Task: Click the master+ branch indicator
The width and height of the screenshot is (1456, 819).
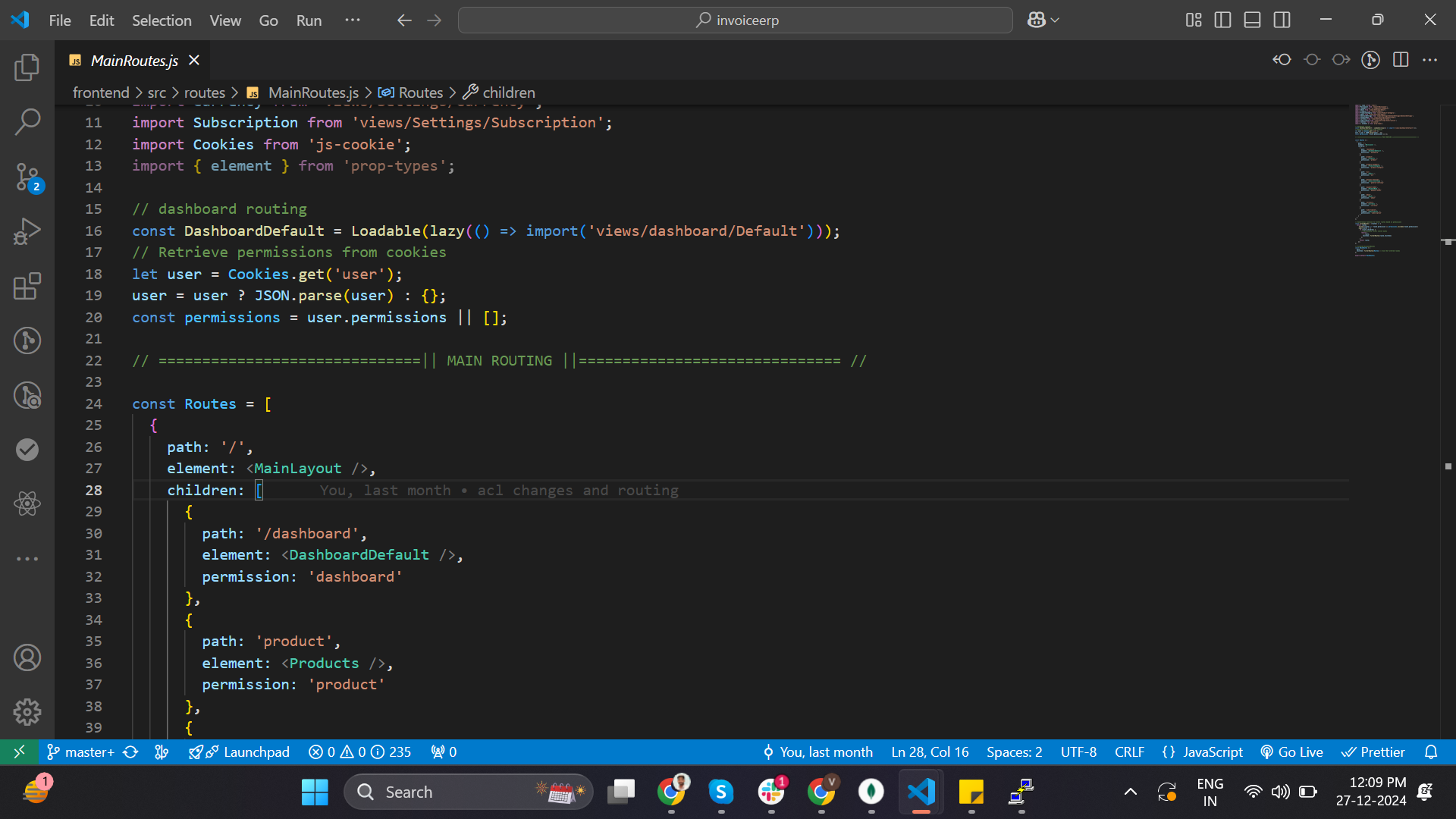Action: (x=82, y=752)
